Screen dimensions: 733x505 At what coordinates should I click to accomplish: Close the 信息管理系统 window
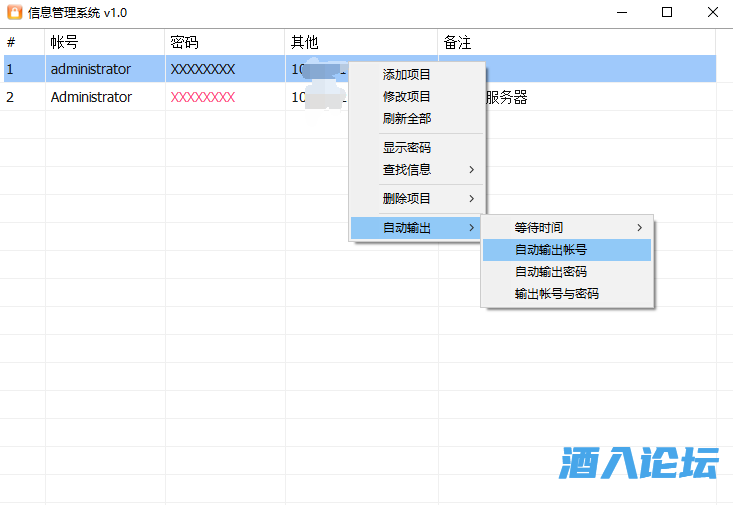711,13
